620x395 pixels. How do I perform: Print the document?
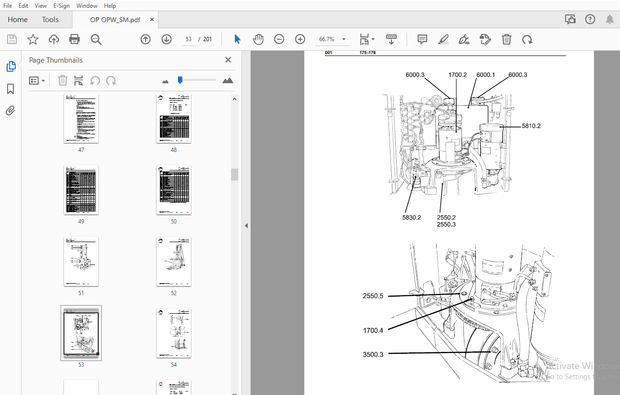[x=74, y=39]
